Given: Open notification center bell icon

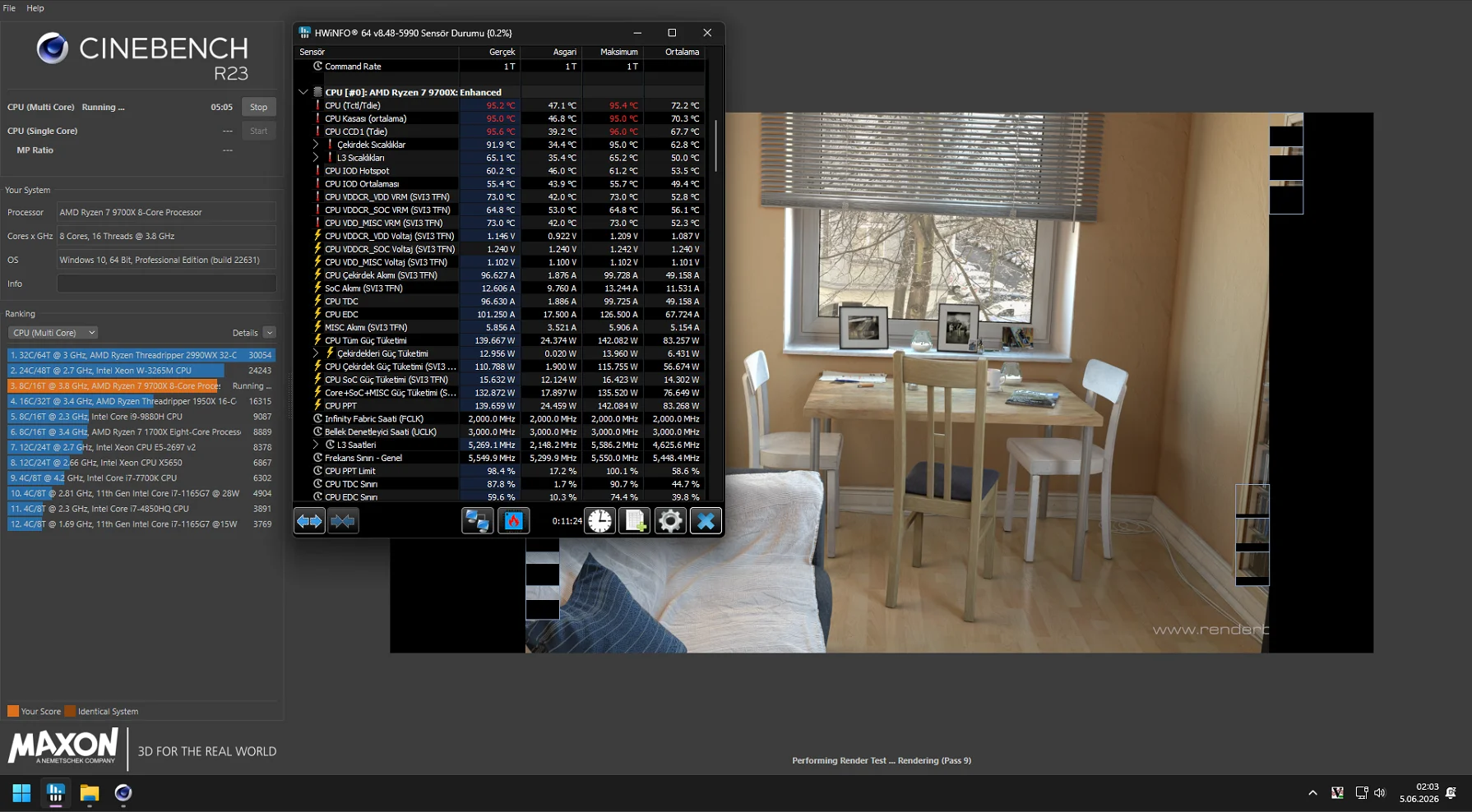Looking at the screenshot, I should click(x=1451, y=792).
